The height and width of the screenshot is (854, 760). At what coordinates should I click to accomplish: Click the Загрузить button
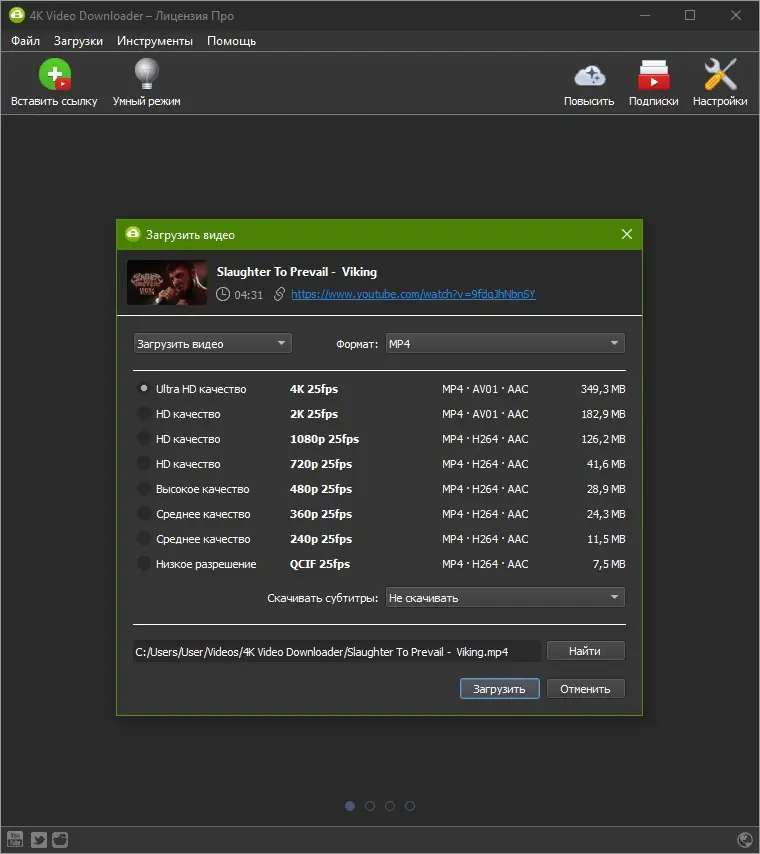pos(500,688)
